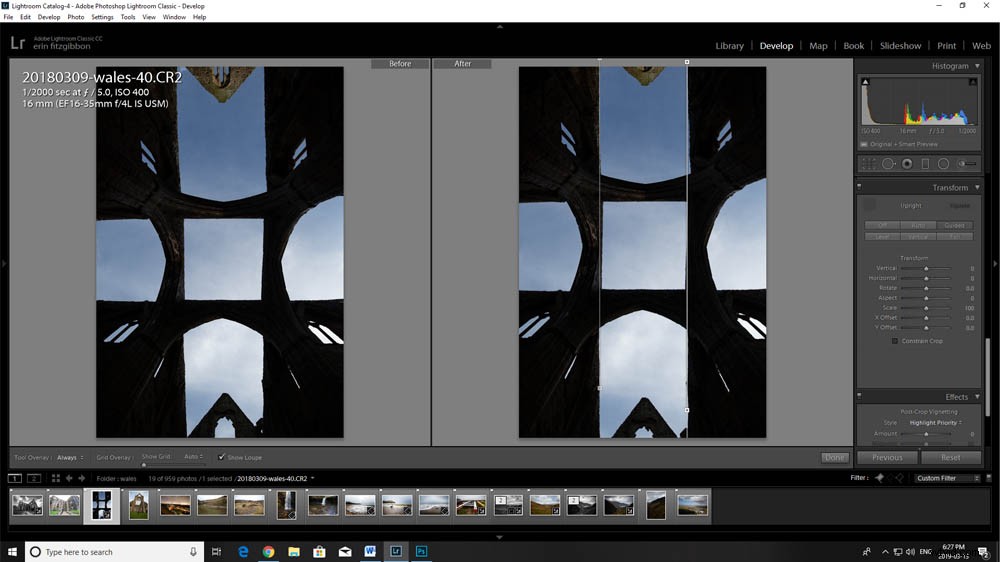The image size is (1000, 562).
Task: Click the Vertical upright button
Action: 918,237
